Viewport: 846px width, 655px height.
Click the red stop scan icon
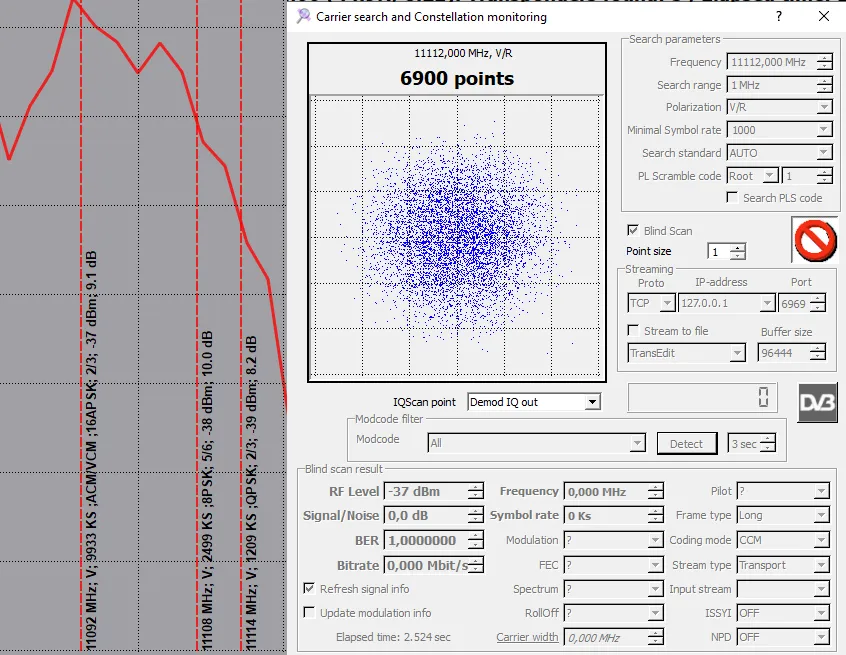(814, 240)
